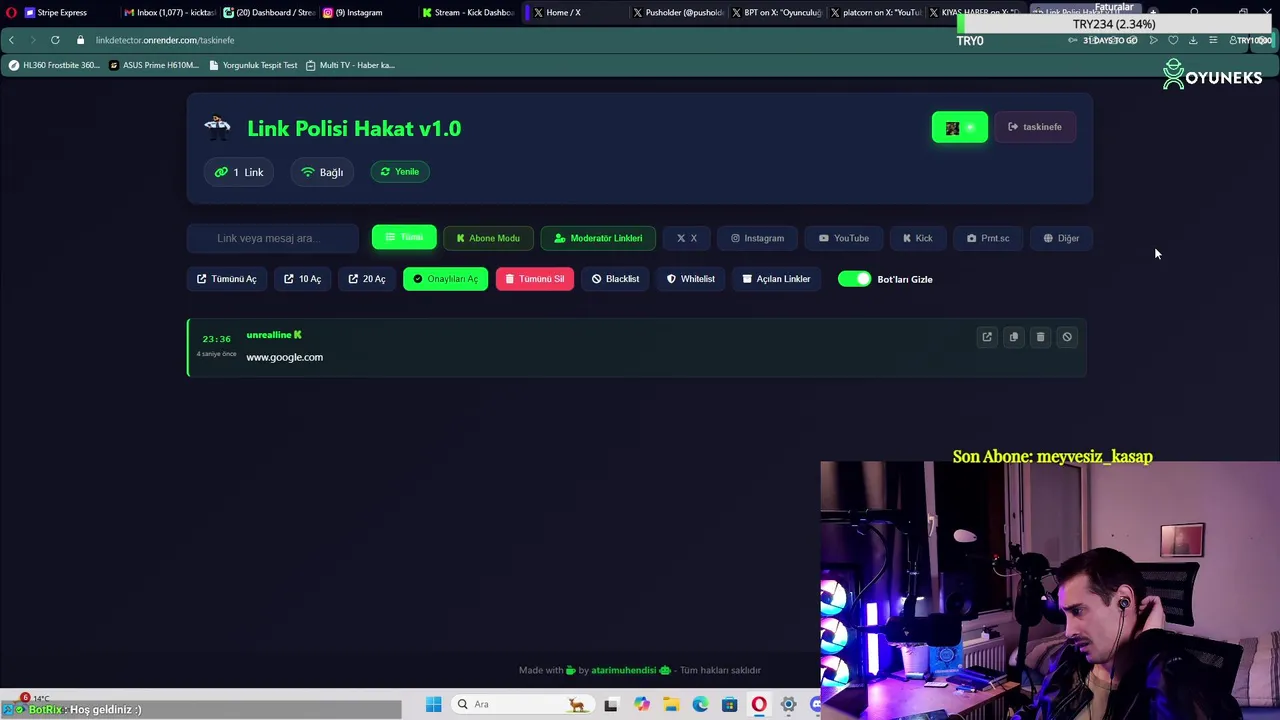Open Microsoft Edge from the taskbar
The width and height of the screenshot is (1280, 720).
pyautogui.click(x=700, y=704)
